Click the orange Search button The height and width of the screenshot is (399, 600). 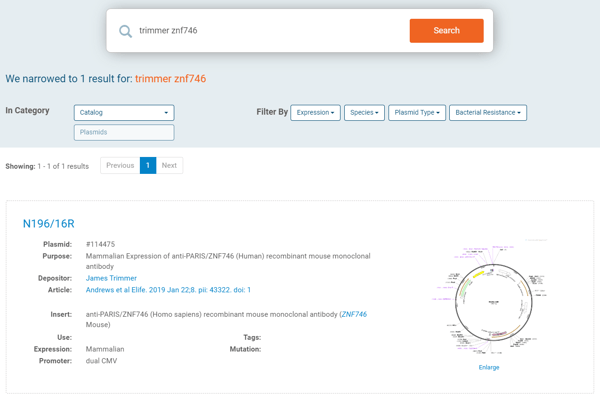(447, 31)
